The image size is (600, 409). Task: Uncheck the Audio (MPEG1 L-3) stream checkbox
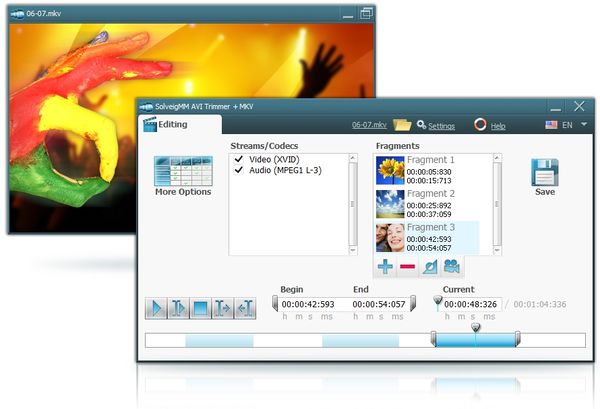239,170
